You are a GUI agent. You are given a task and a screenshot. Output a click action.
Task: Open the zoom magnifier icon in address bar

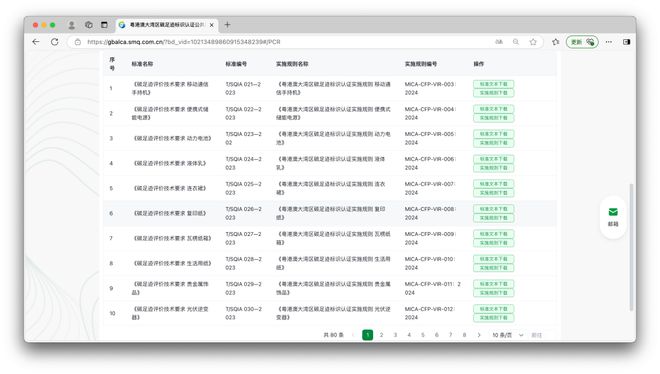coord(516,42)
